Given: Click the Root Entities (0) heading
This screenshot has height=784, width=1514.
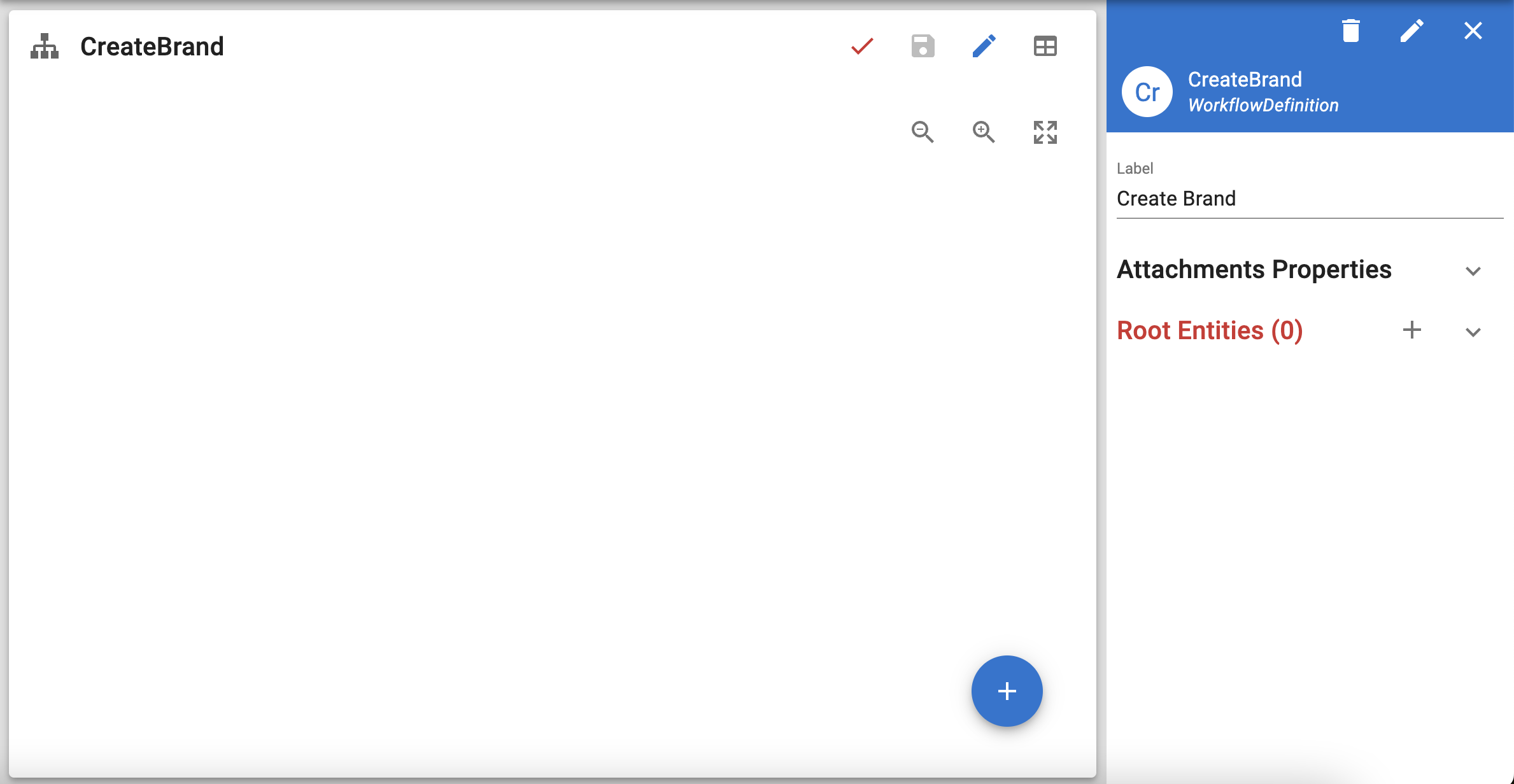Looking at the screenshot, I should point(1210,331).
